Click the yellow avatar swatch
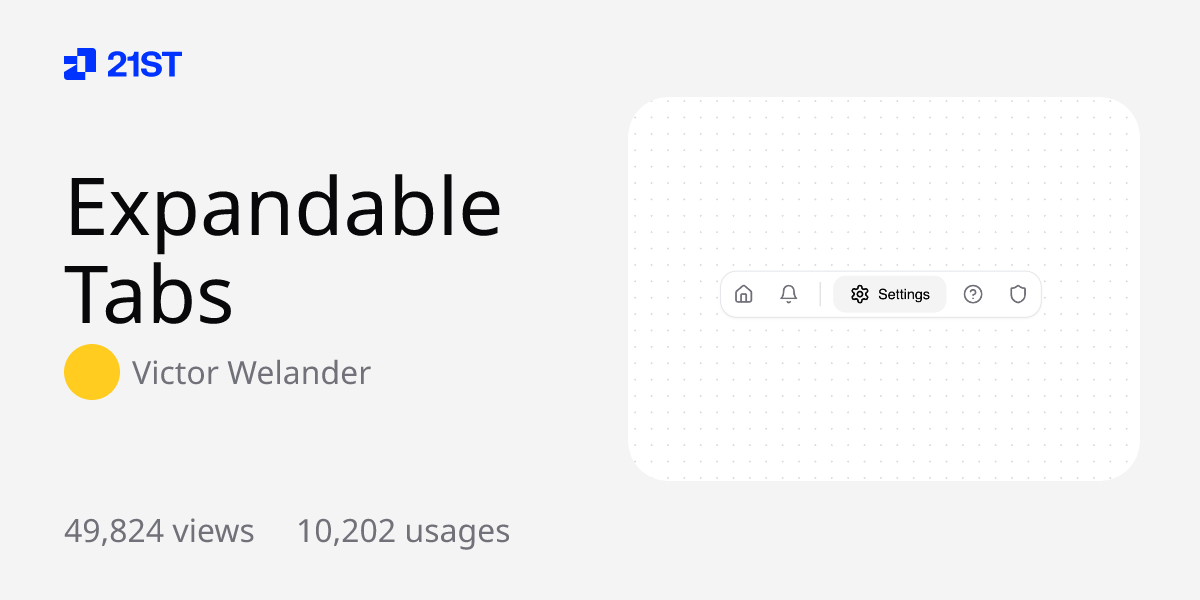Image resolution: width=1200 pixels, height=600 pixels. pos(92,371)
